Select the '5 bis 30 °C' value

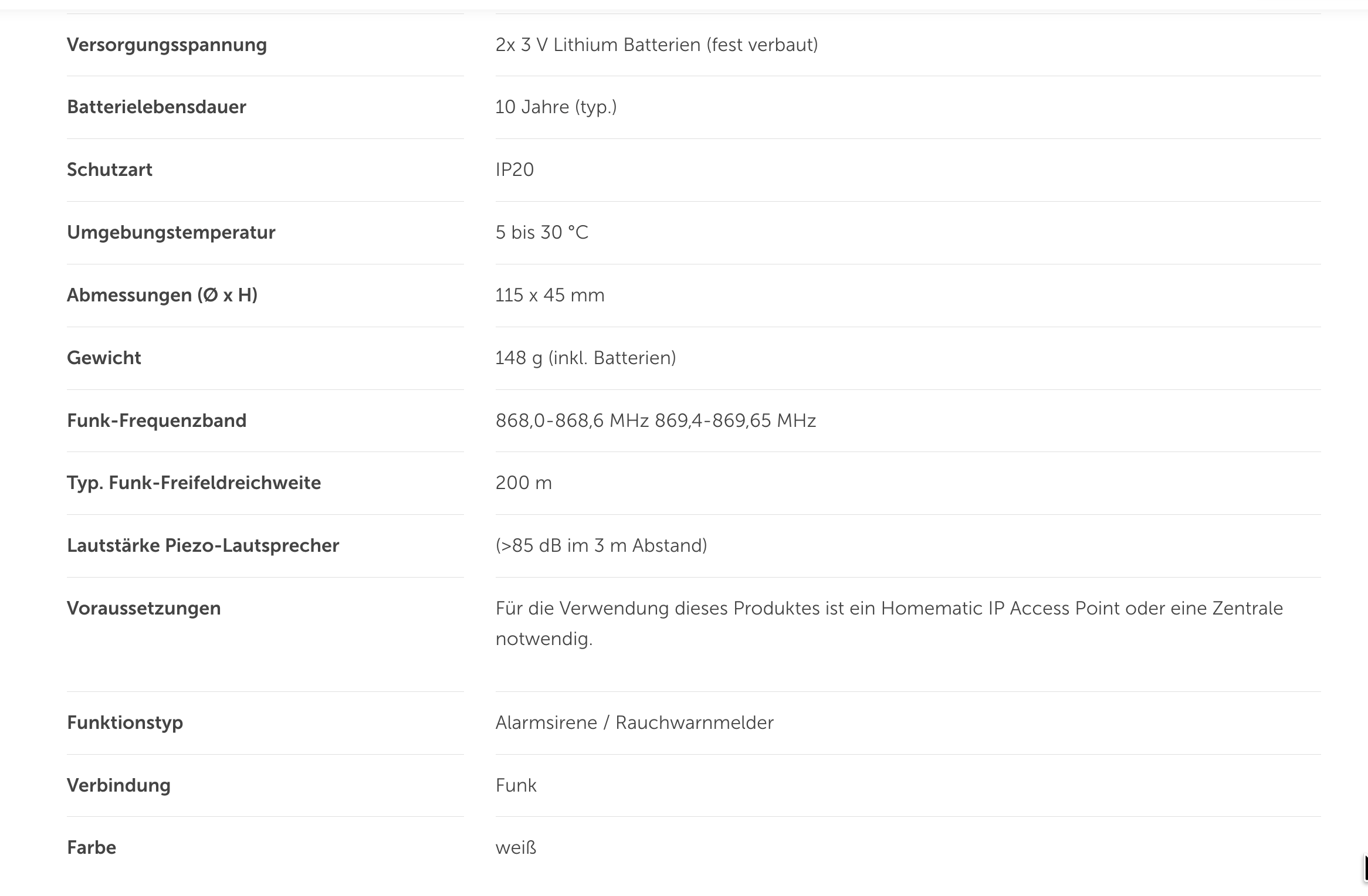point(541,233)
